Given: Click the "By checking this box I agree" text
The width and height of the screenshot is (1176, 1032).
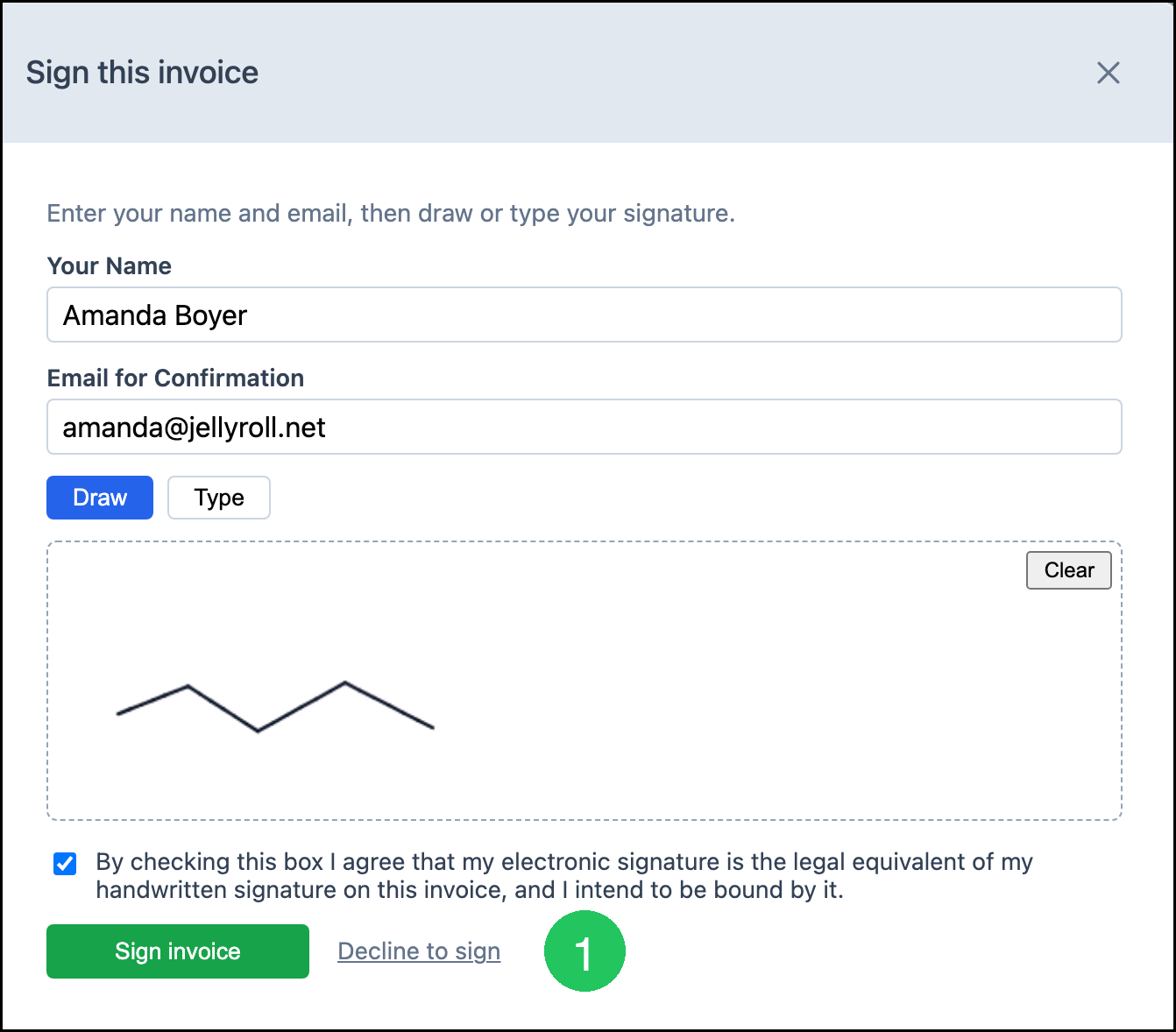Looking at the screenshot, I should click(564, 876).
